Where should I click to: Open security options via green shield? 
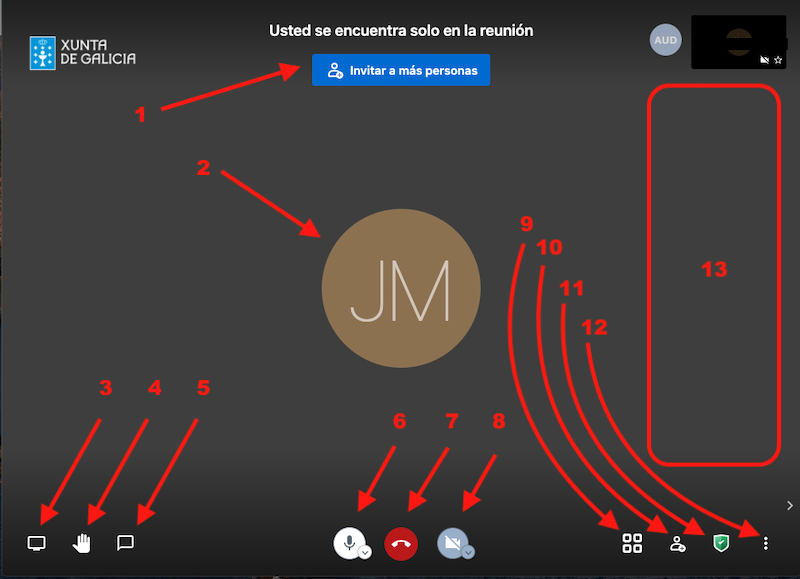click(720, 543)
